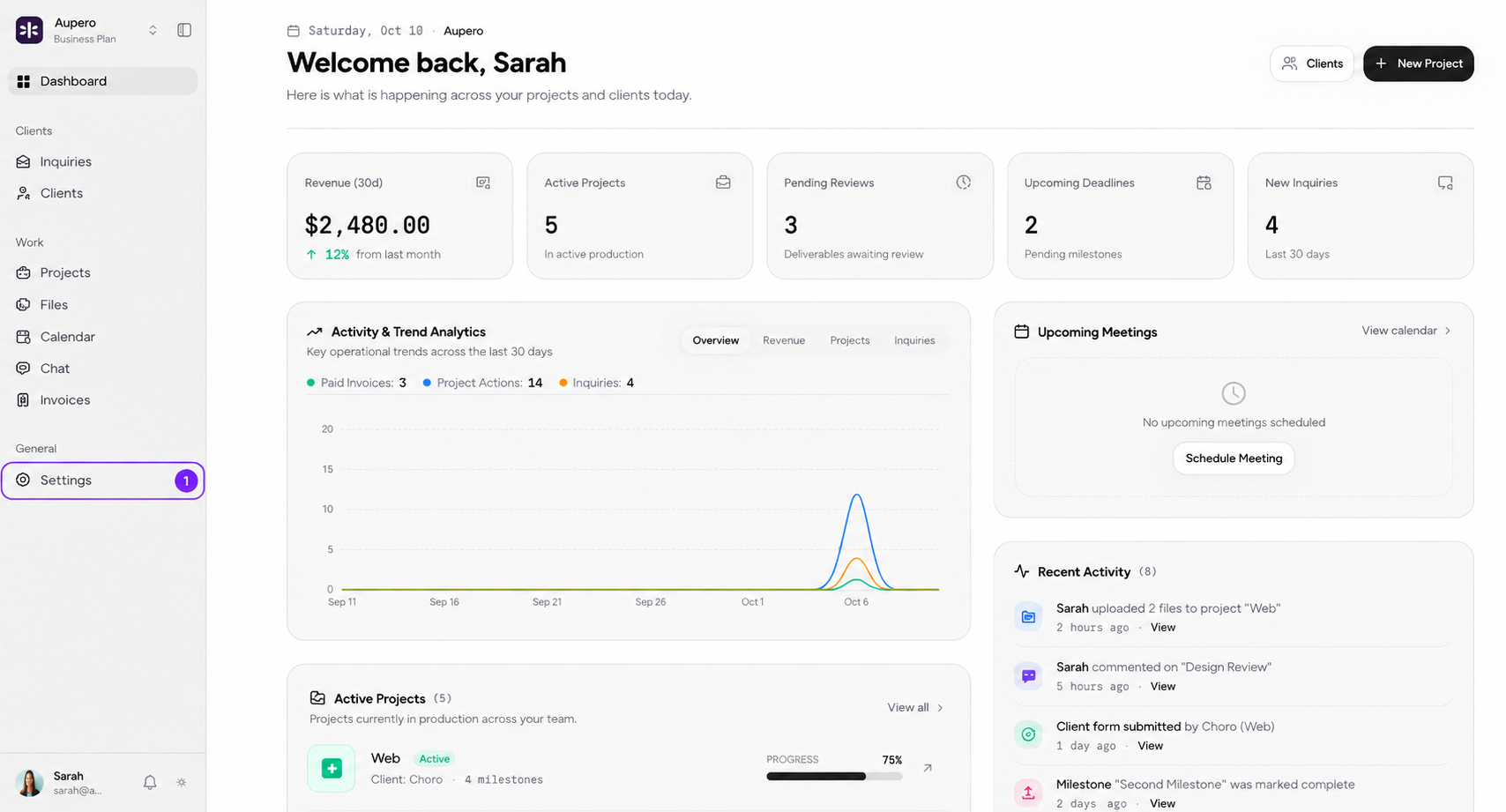Click the green Web project thumbnail icon
Screen dimensions: 1506x812
point(332,768)
